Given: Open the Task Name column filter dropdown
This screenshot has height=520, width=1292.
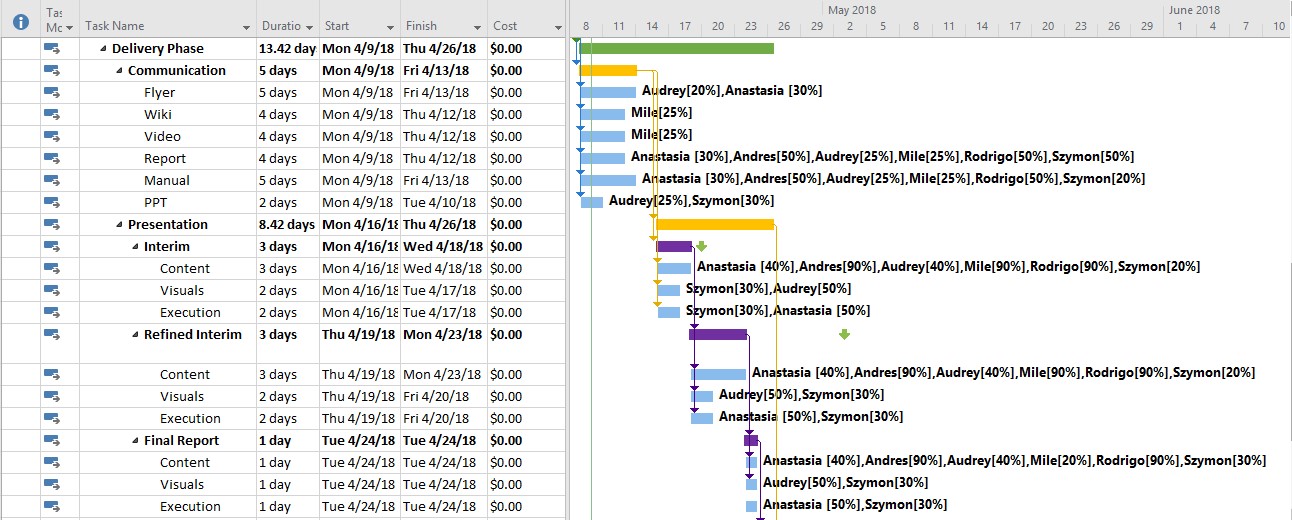Looking at the screenshot, I should click(x=247, y=27).
